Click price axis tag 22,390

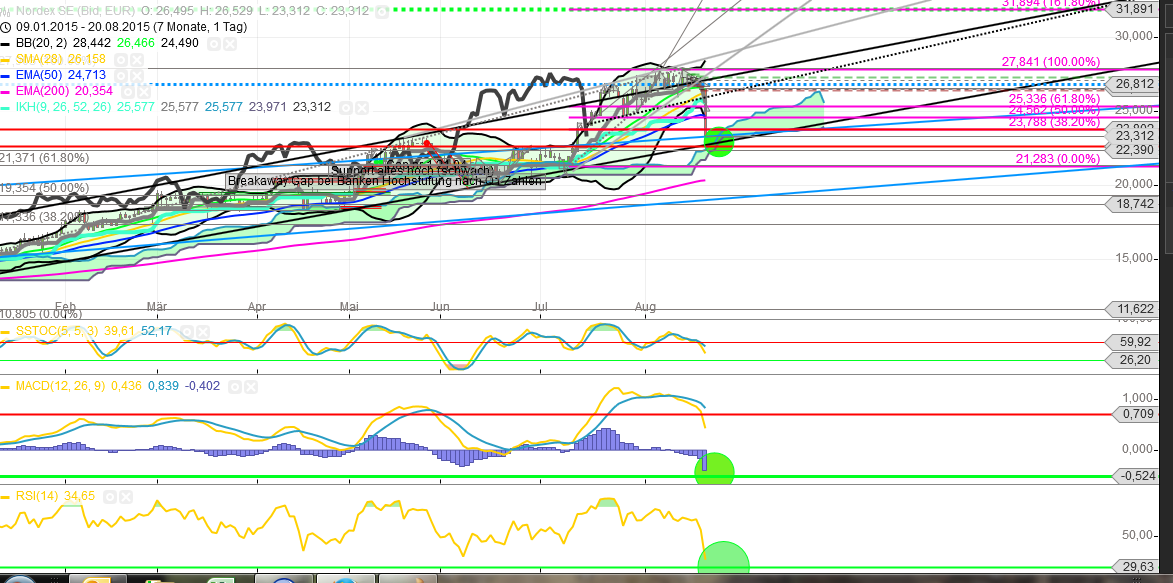point(1132,150)
